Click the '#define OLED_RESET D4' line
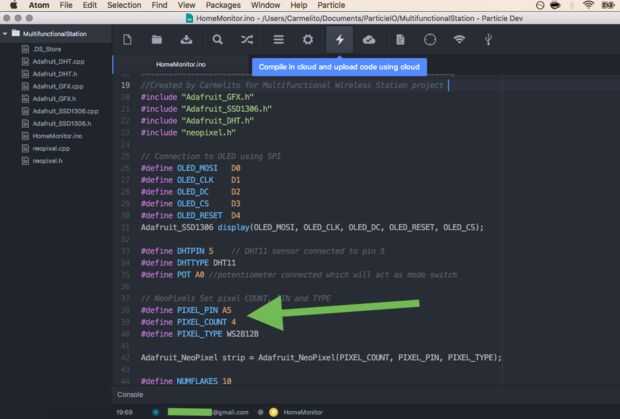This screenshot has width=620, height=419. (191, 215)
